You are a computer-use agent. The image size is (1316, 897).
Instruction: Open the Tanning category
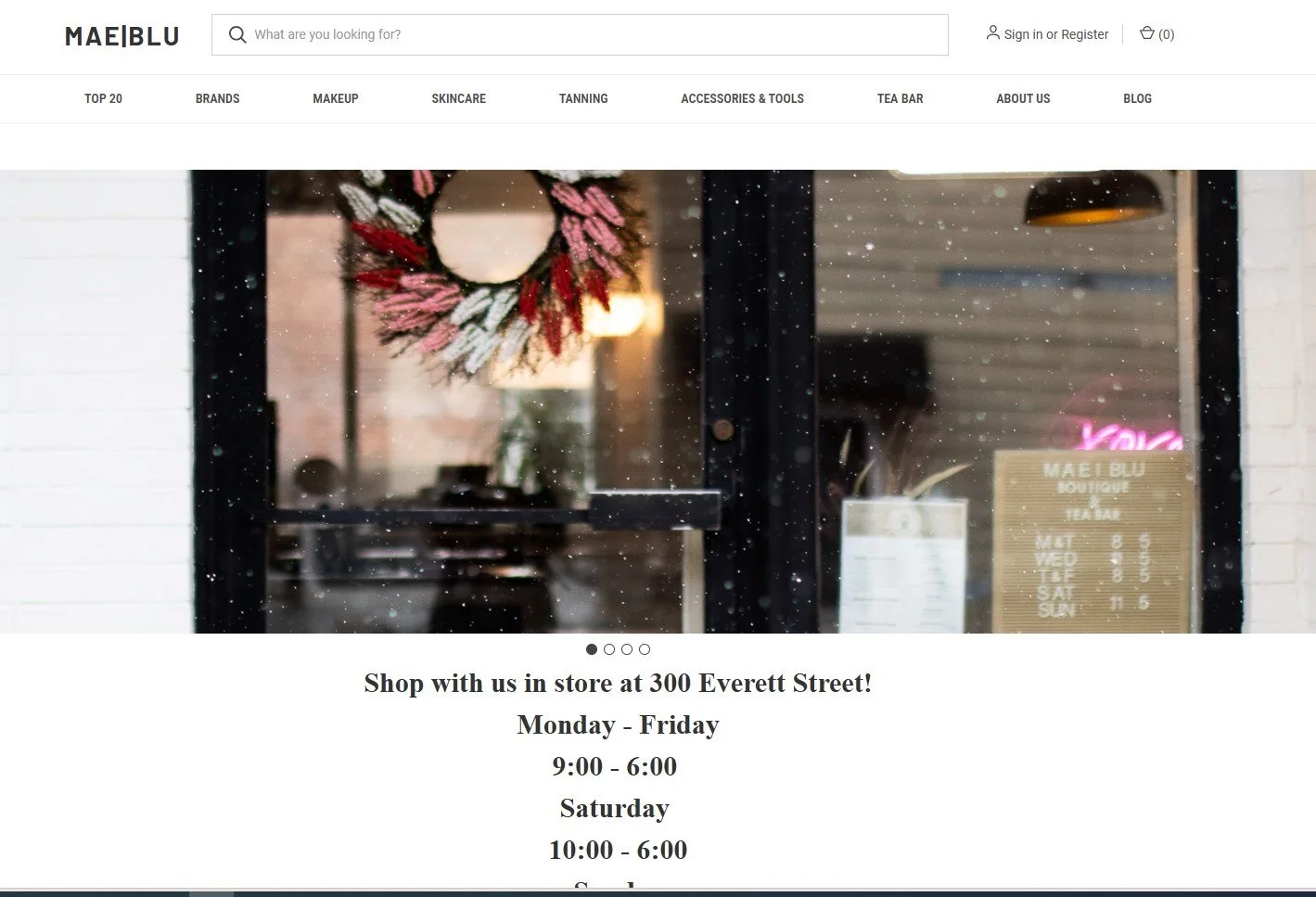(583, 98)
